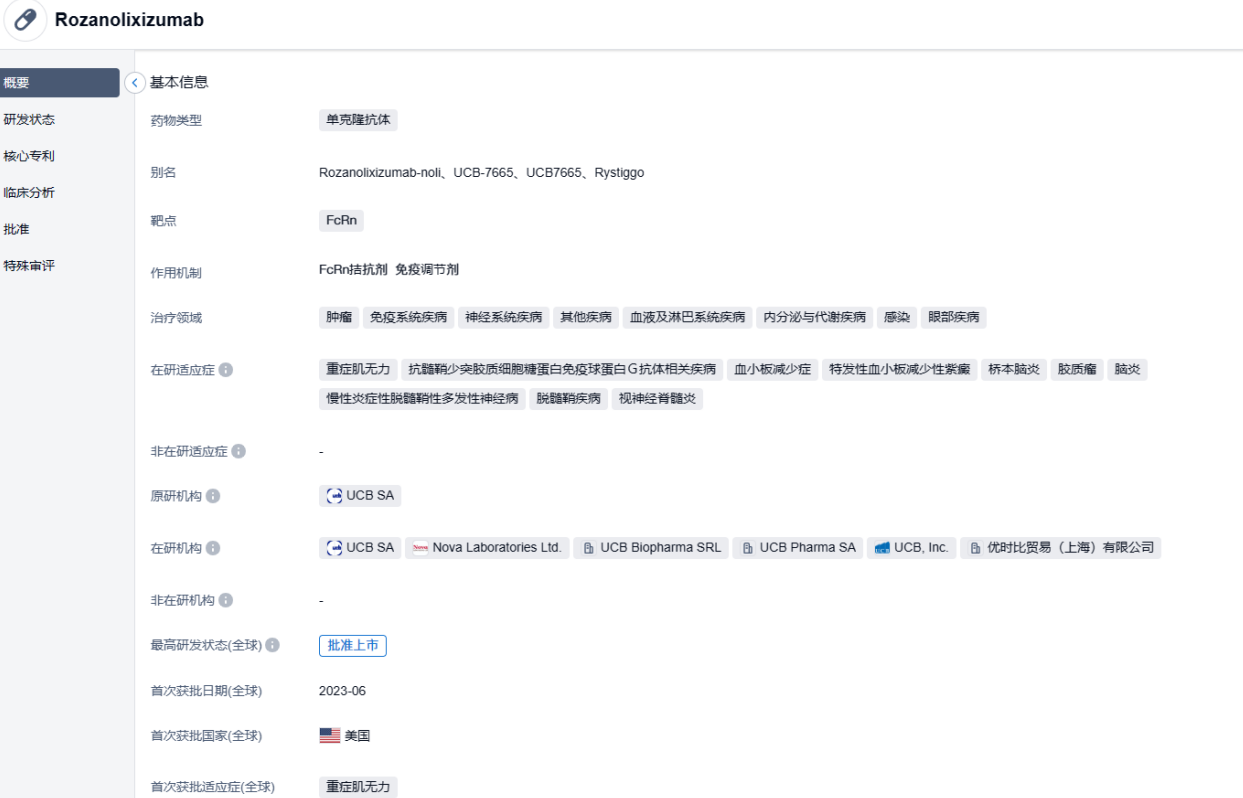Click info icon next to 非在研适应症
The height and width of the screenshot is (798, 1243).
click(x=238, y=452)
